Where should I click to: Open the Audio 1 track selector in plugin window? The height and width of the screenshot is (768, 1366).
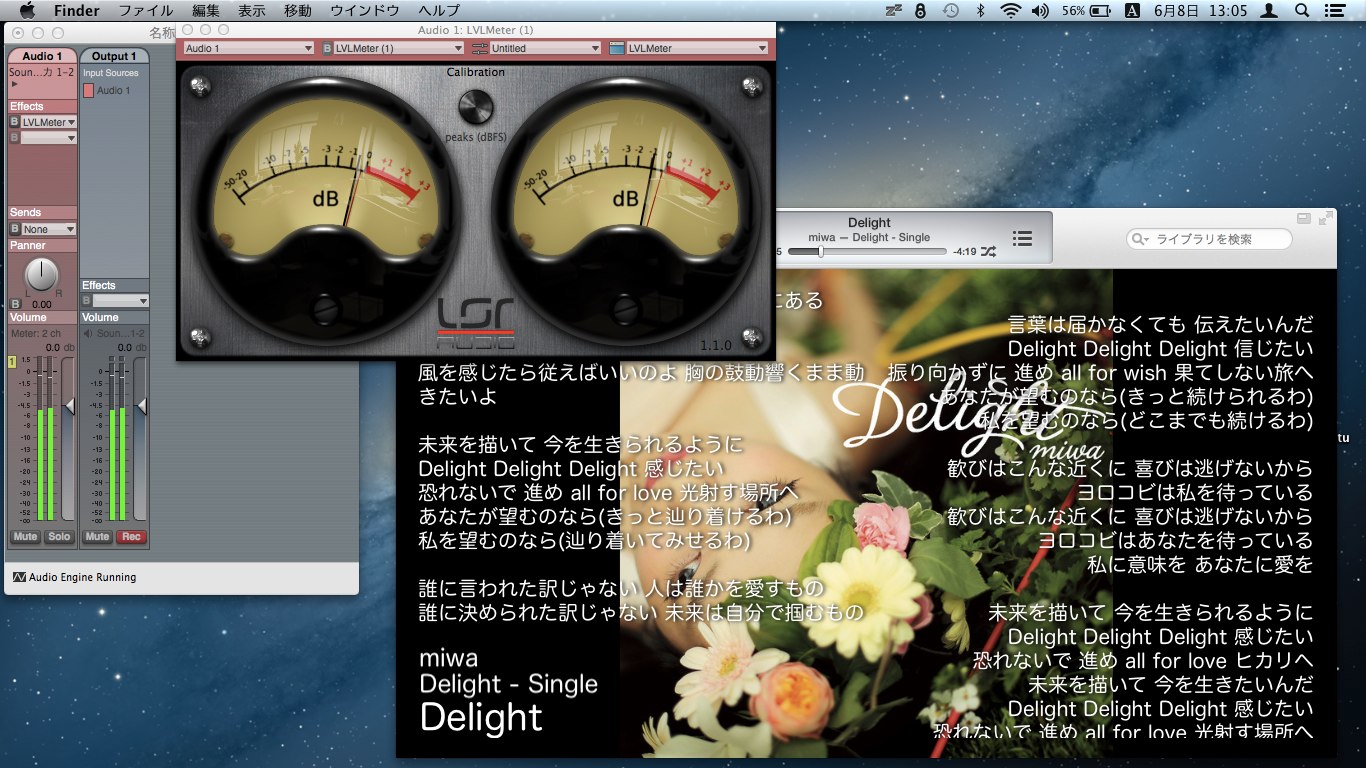click(249, 48)
